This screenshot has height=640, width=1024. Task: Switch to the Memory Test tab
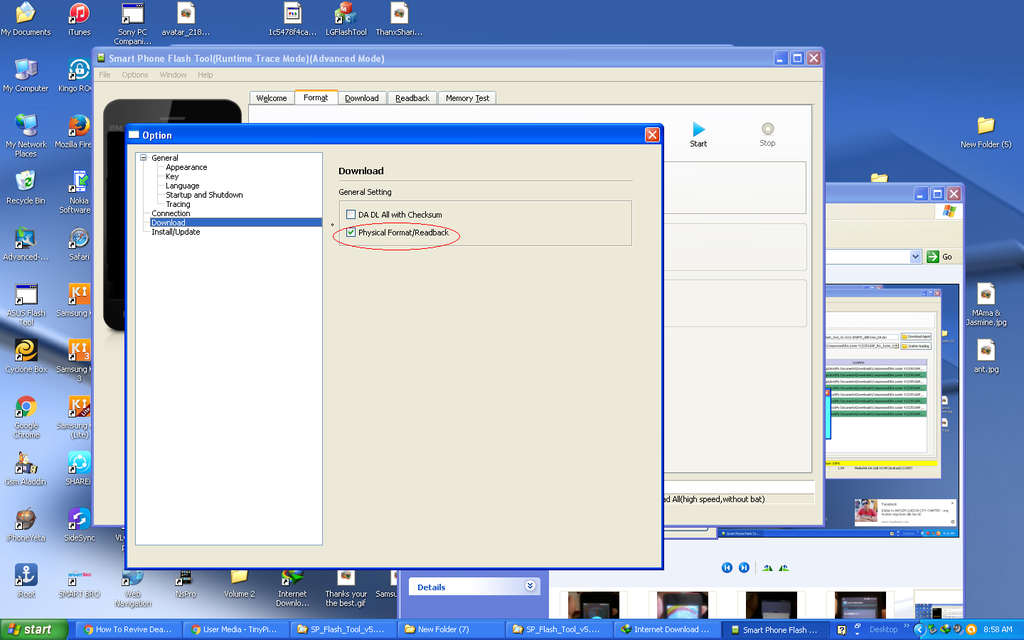pyautogui.click(x=467, y=98)
